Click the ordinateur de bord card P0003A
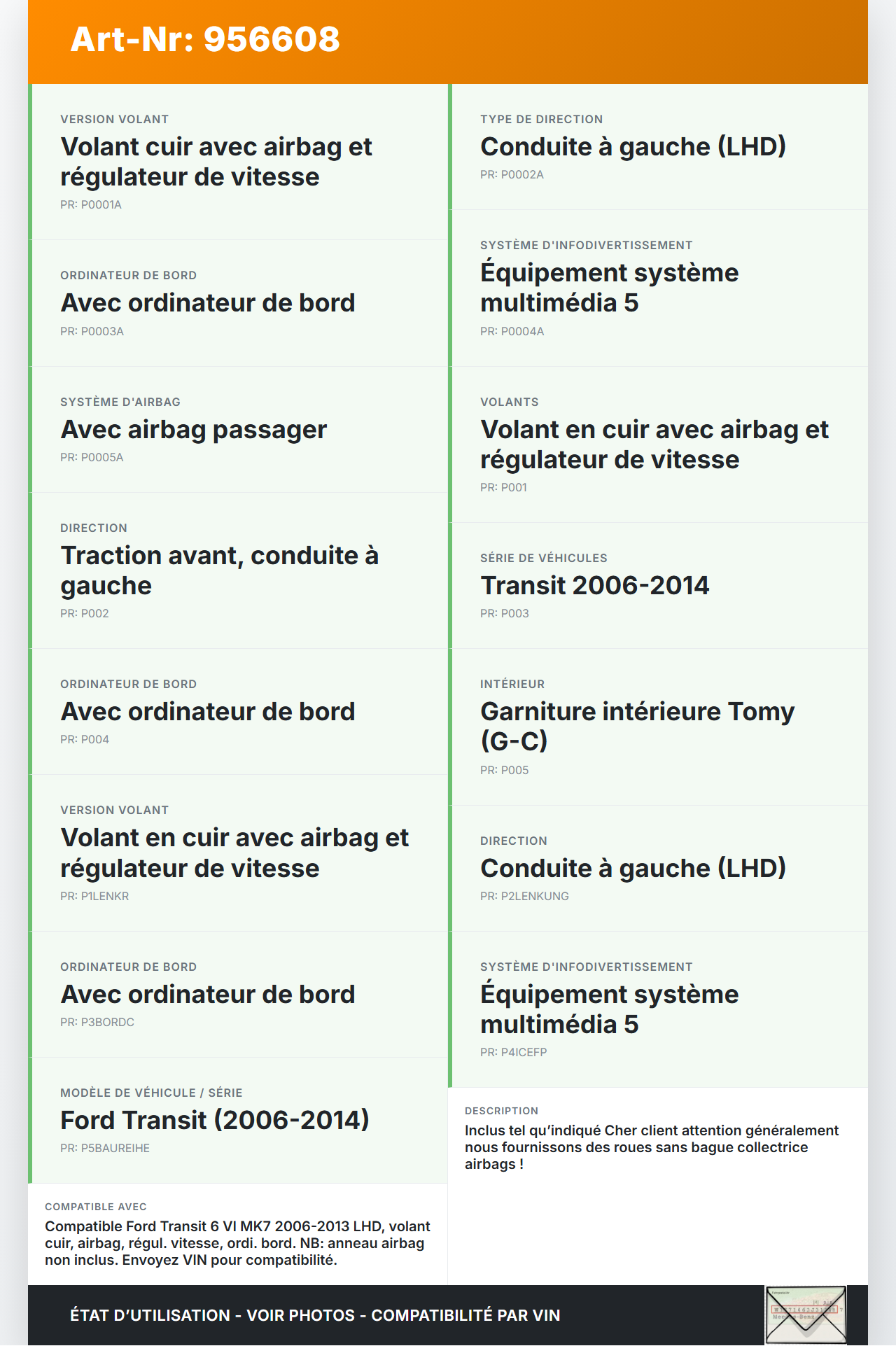This screenshot has width=896, height=1346. tap(238, 303)
